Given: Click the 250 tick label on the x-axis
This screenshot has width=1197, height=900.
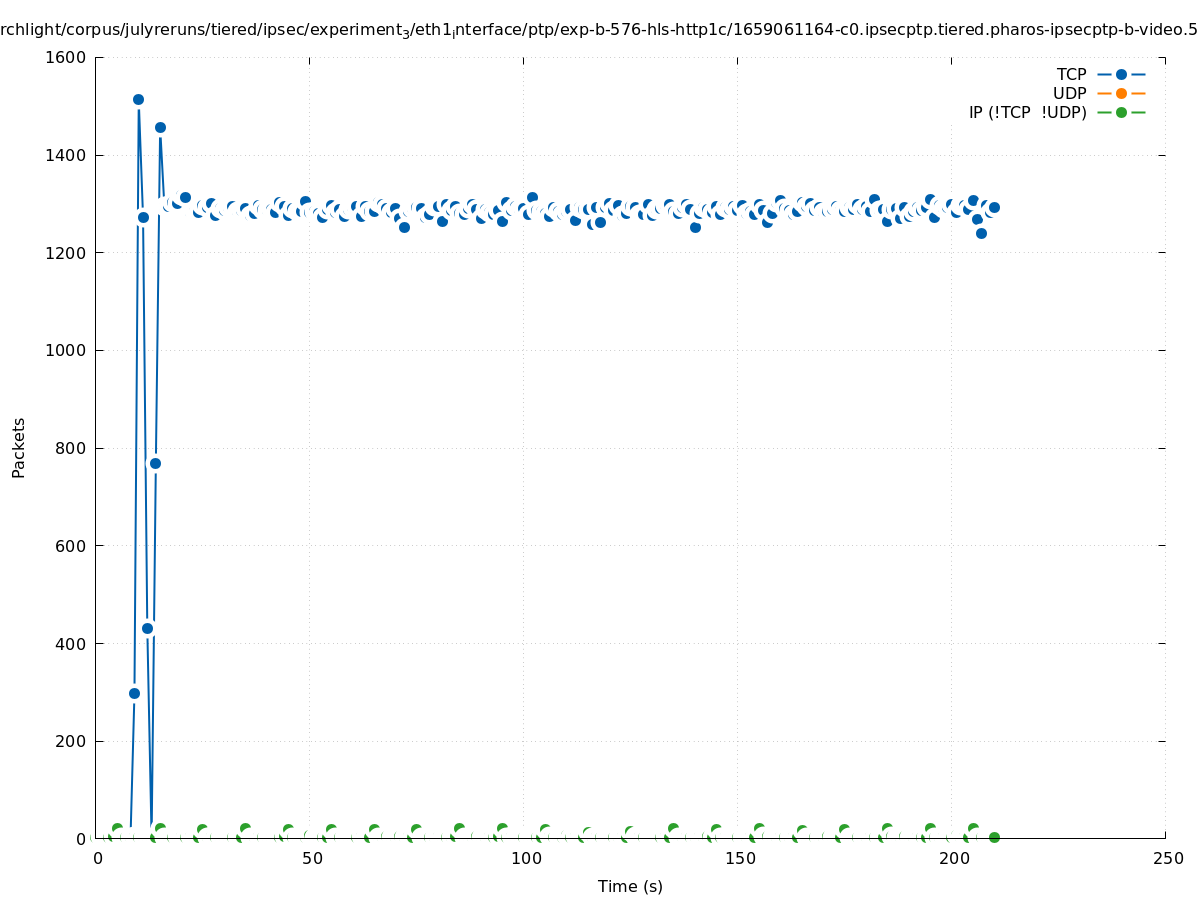Looking at the screenshot, I should click(1167, 859).
